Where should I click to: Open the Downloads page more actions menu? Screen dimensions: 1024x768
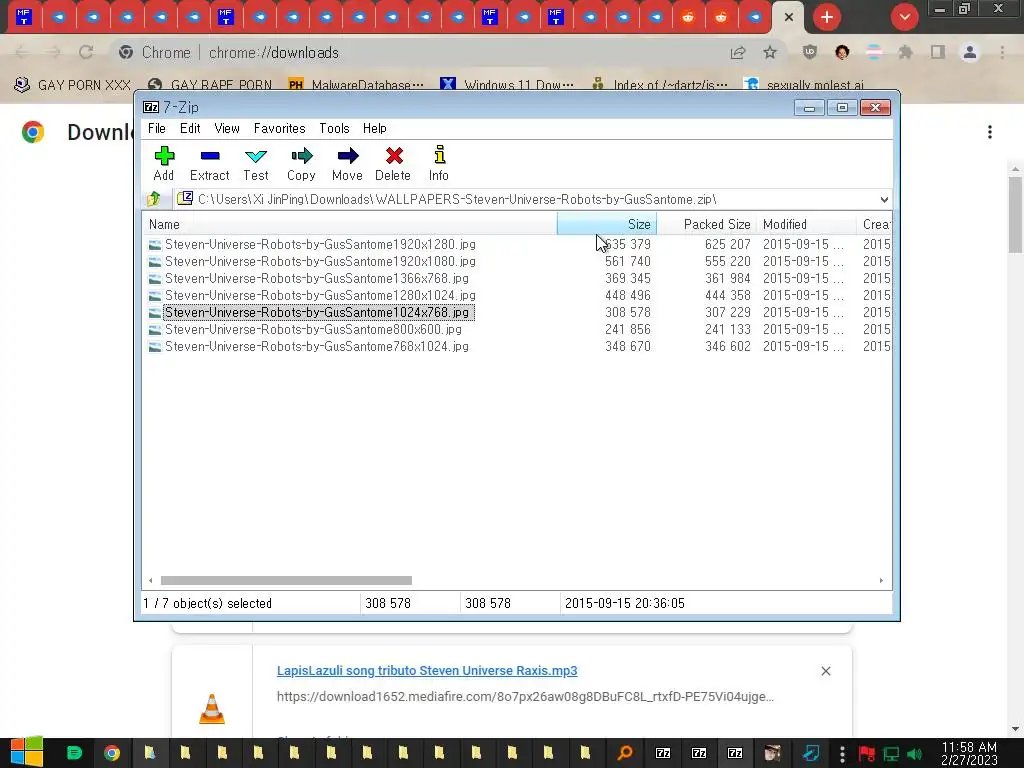click(x=990, y=132)
